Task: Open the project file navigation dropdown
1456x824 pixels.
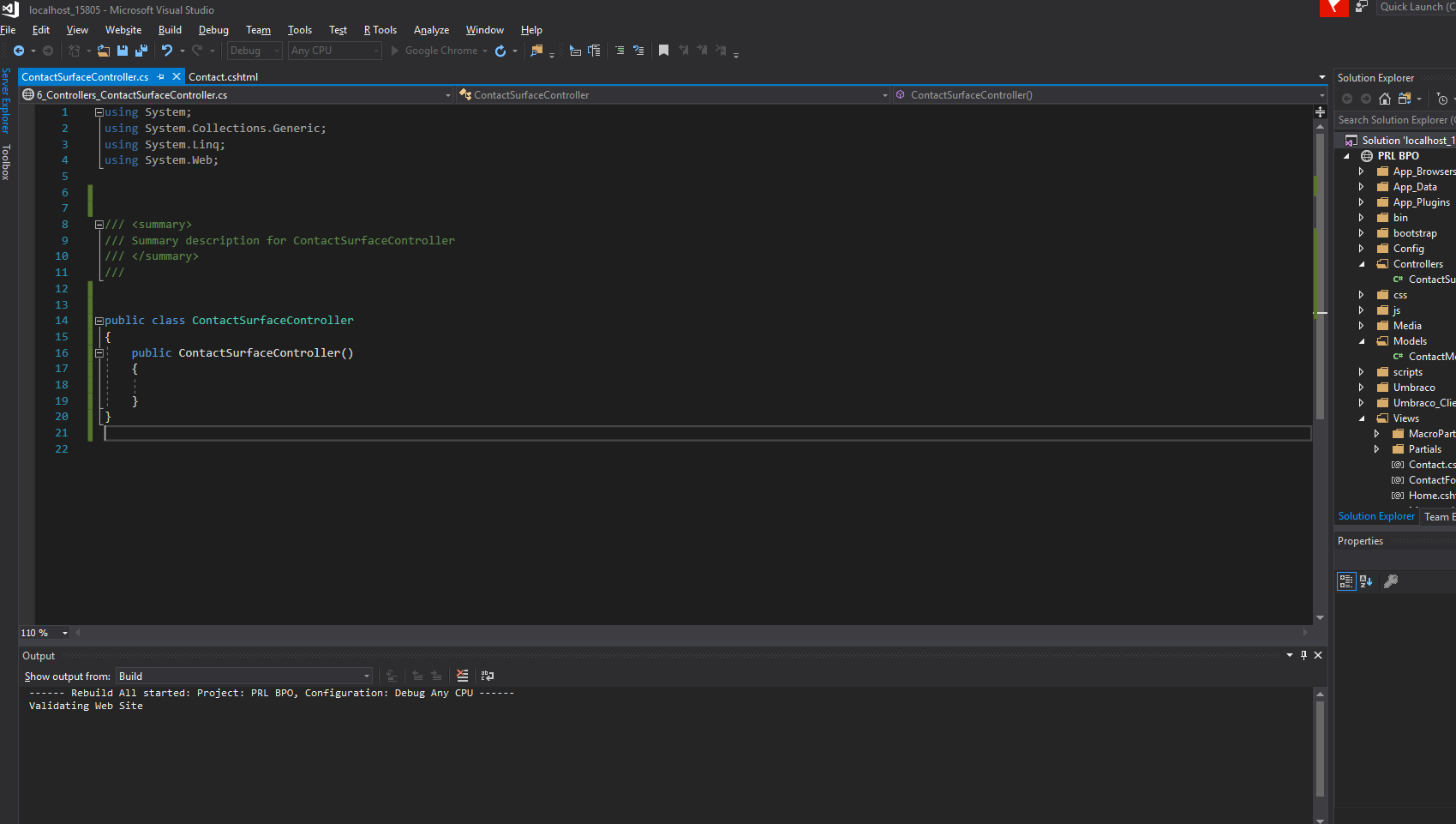Action: pyautogui.click(x=237, y=94)
